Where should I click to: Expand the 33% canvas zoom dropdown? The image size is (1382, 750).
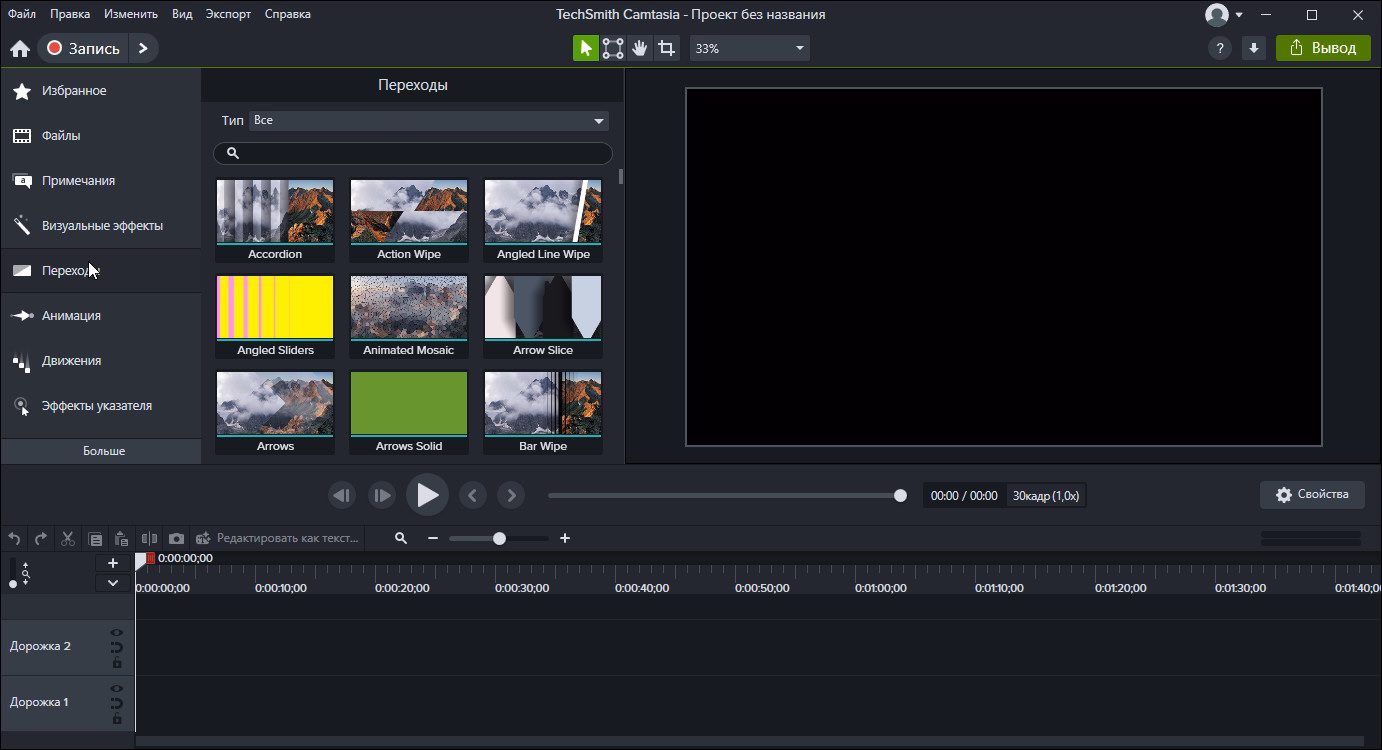[799, 48]
